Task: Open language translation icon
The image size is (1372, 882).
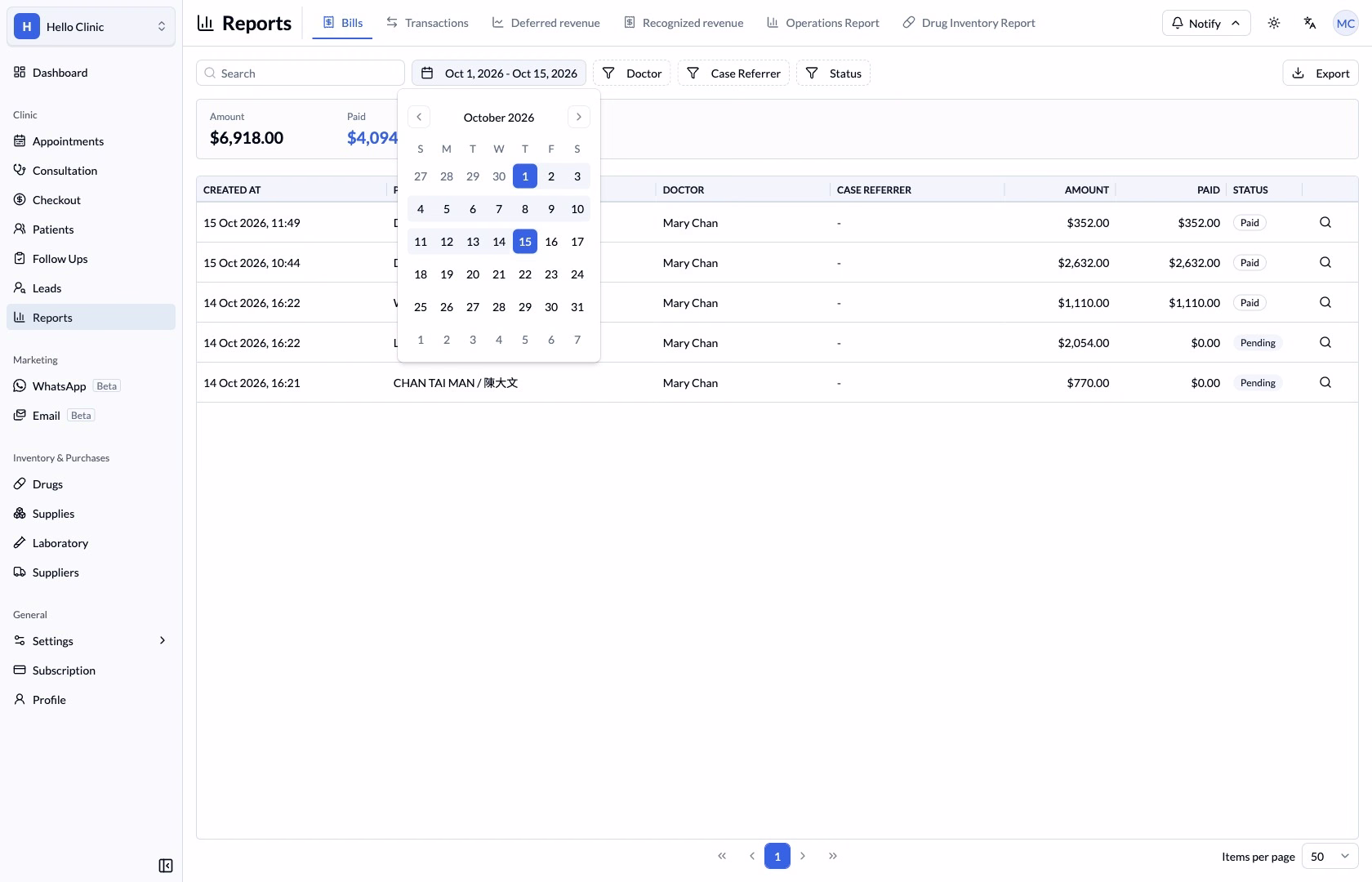Action: (x=1310, y=23)
